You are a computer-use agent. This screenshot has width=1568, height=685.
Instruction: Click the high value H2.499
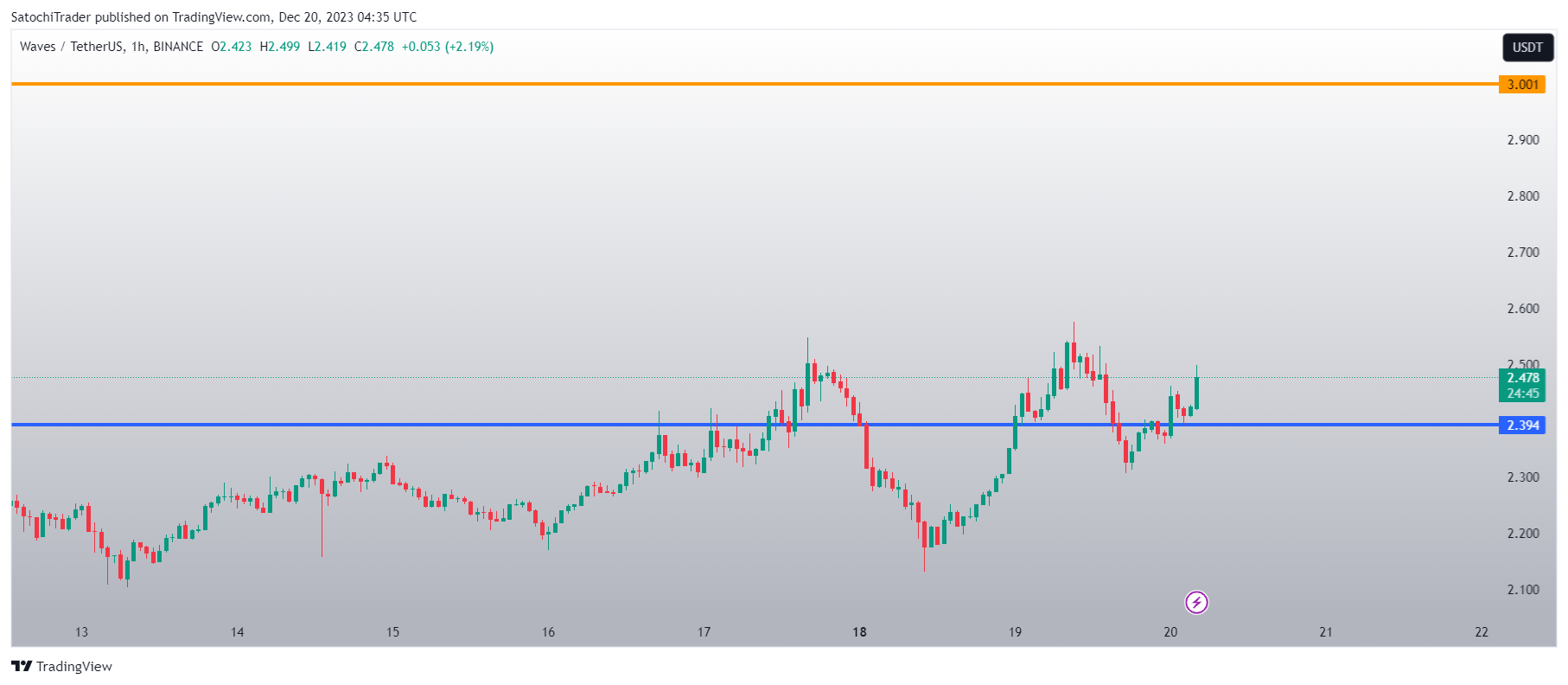tap(280, 47)
